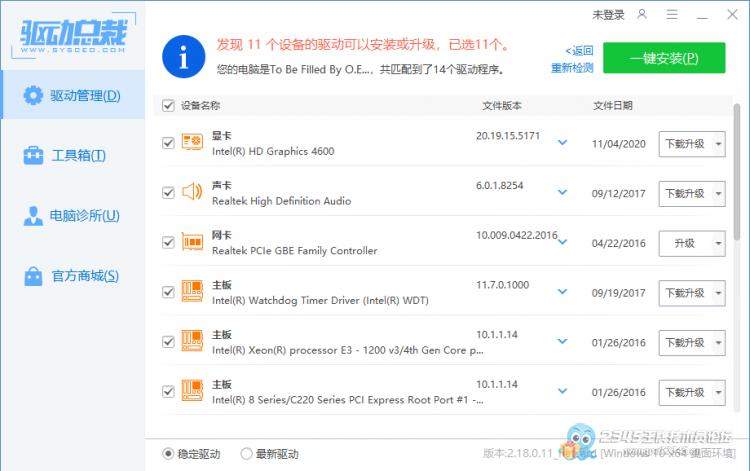The image size is (750, 471).
Task: Click 下载升级 for PCI Express Root Port #1
Action: [685, 393]
